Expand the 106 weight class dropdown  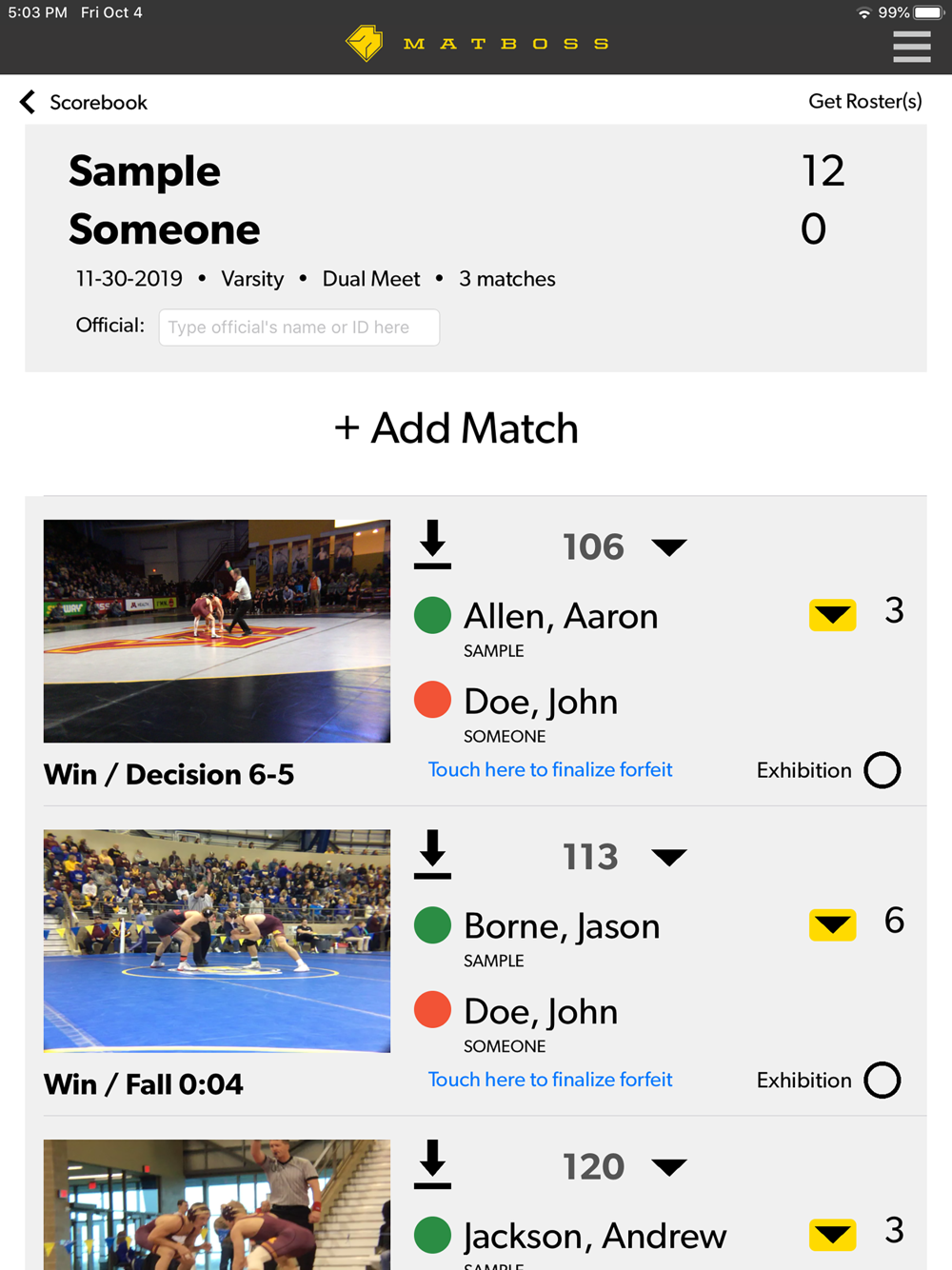(669, 547)
